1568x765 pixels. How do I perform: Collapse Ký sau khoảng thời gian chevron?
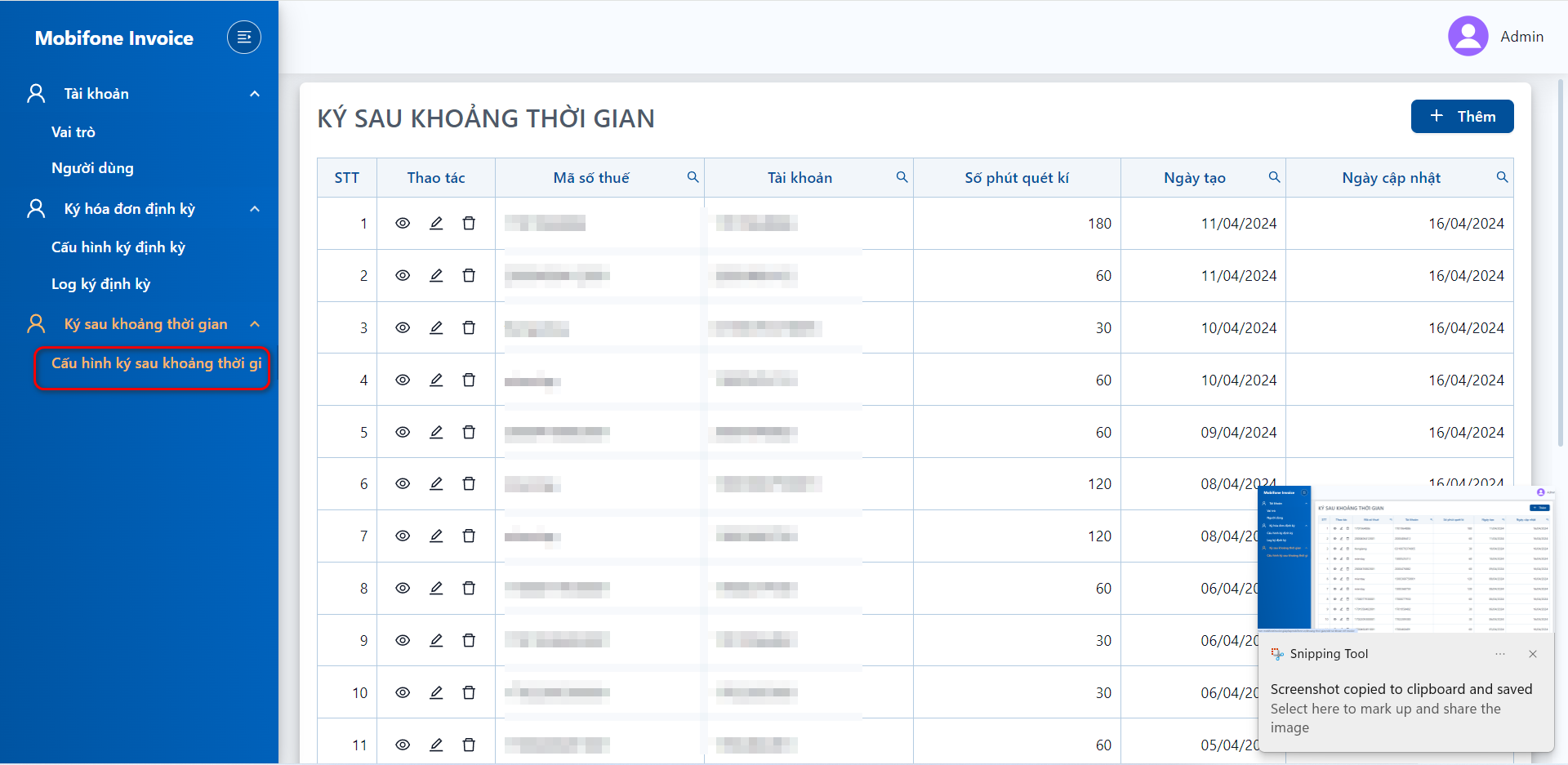pos(255,324)
